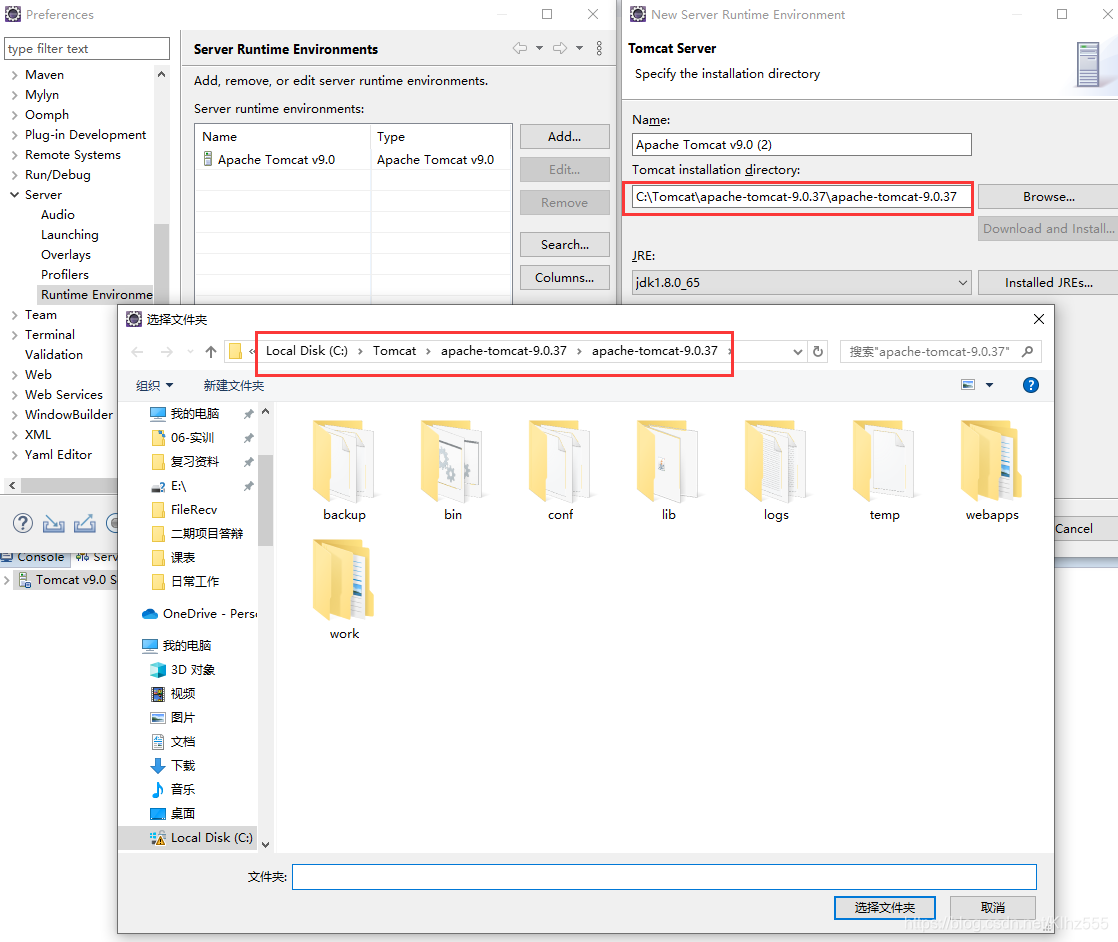This screenshot has width=1118, height=942.
Task: Click Local Disk (C:) in address breadcrumb
Action: pos(307,351)
